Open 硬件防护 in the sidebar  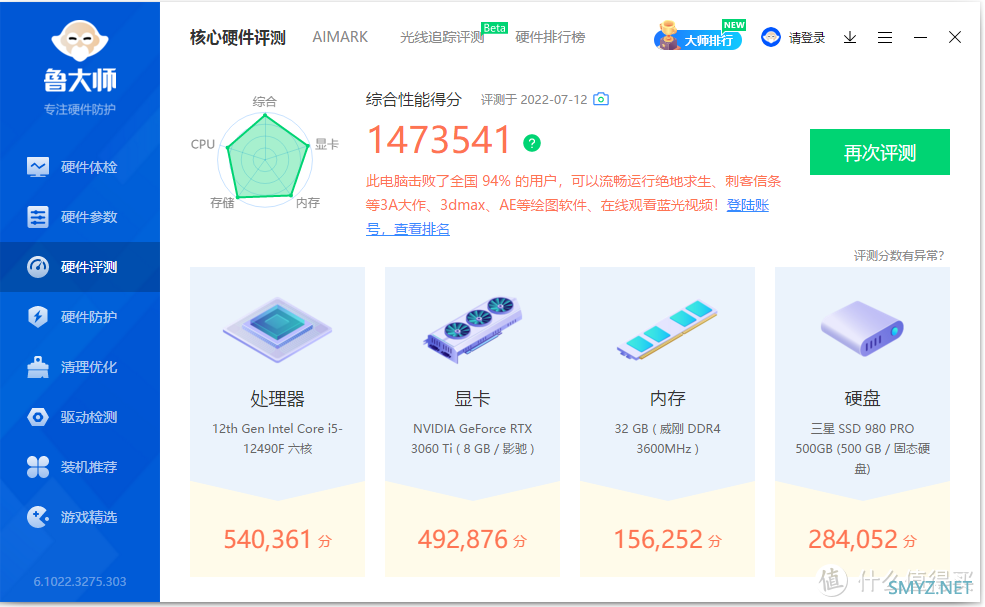point(80,317)
